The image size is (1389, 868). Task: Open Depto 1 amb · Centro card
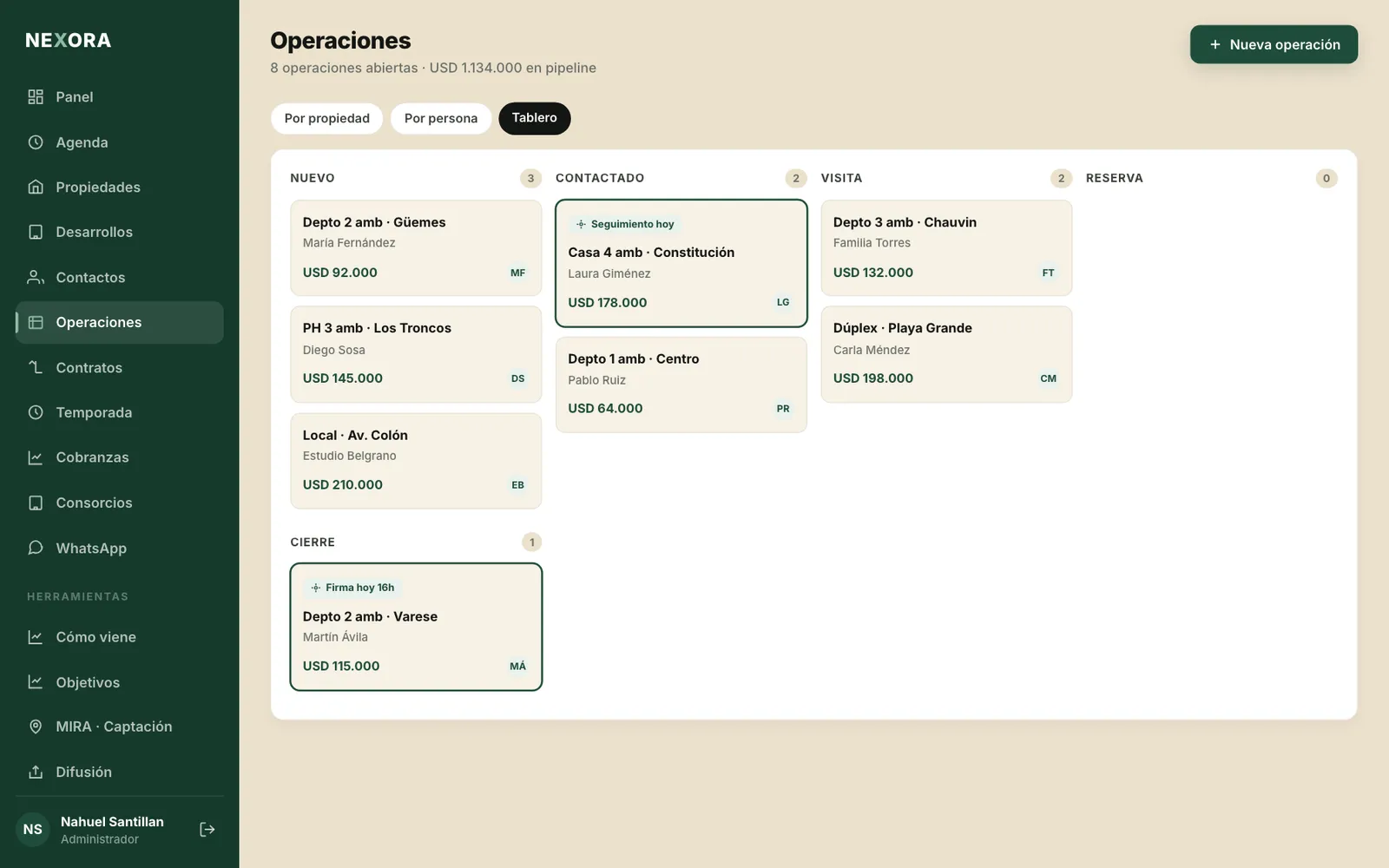(x=681, y=385)
